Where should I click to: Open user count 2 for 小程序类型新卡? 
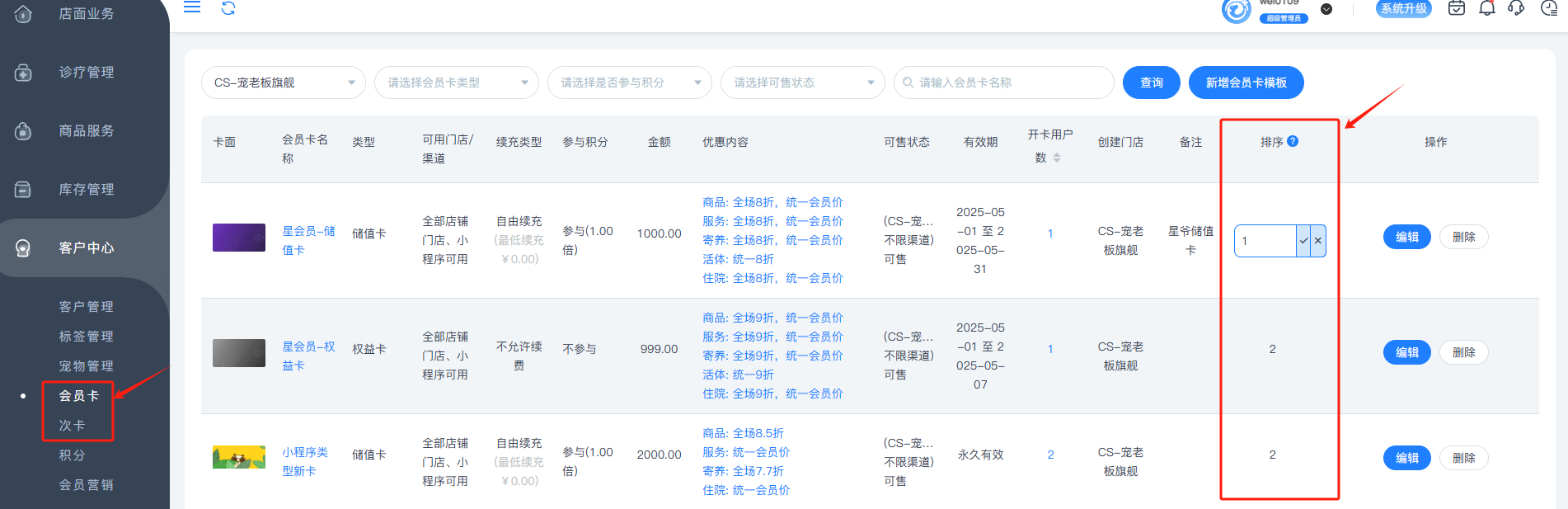pyautogui.click(x=1050, y=455)
